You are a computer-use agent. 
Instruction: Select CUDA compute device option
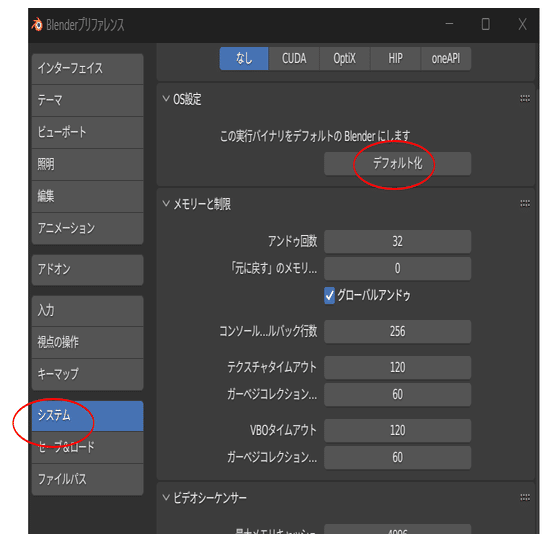[x=294, y=59]
